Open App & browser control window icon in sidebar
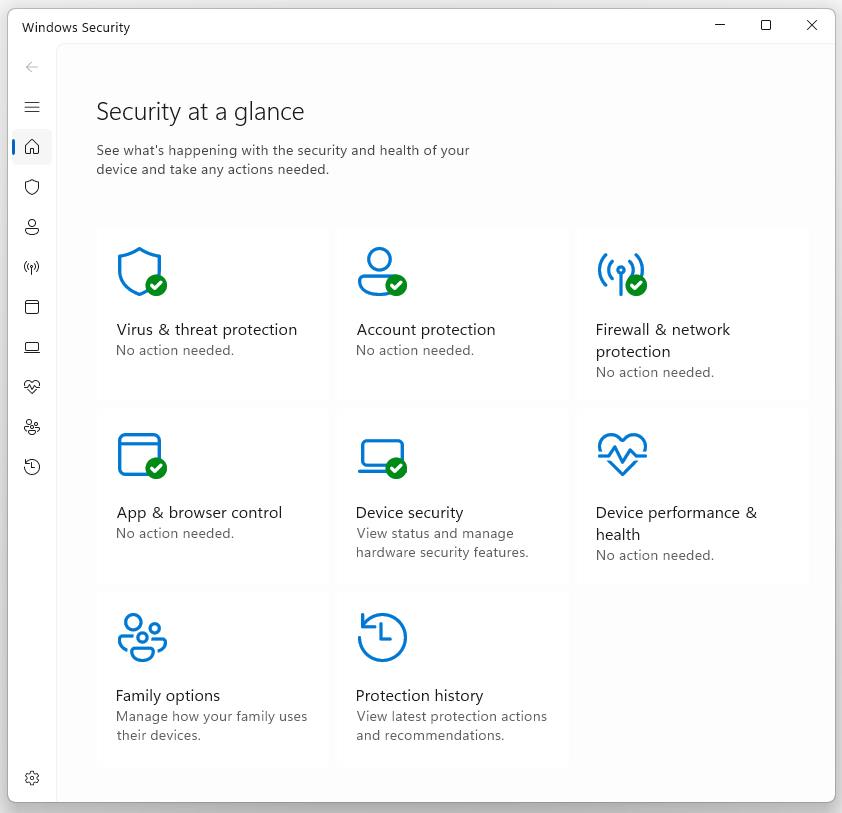842x813 pixels. [x=32, y=307]
